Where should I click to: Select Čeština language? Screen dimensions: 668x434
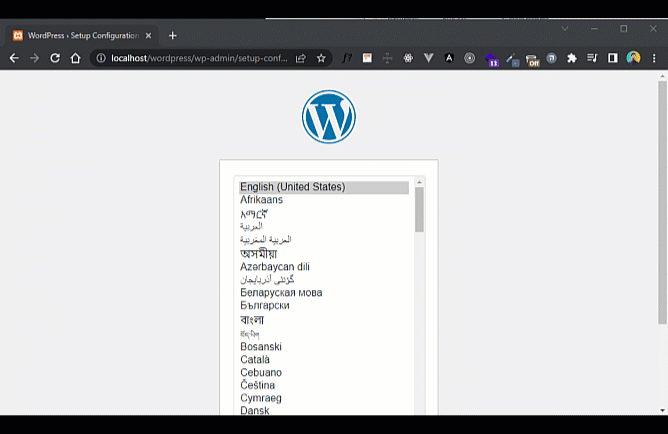point(324,385)
